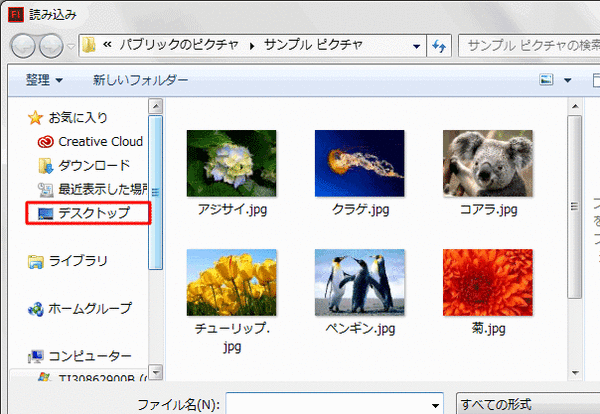Screen dimensions: 600x414
Task: Click the refresh button next to address bar
Action: (439, 46)
